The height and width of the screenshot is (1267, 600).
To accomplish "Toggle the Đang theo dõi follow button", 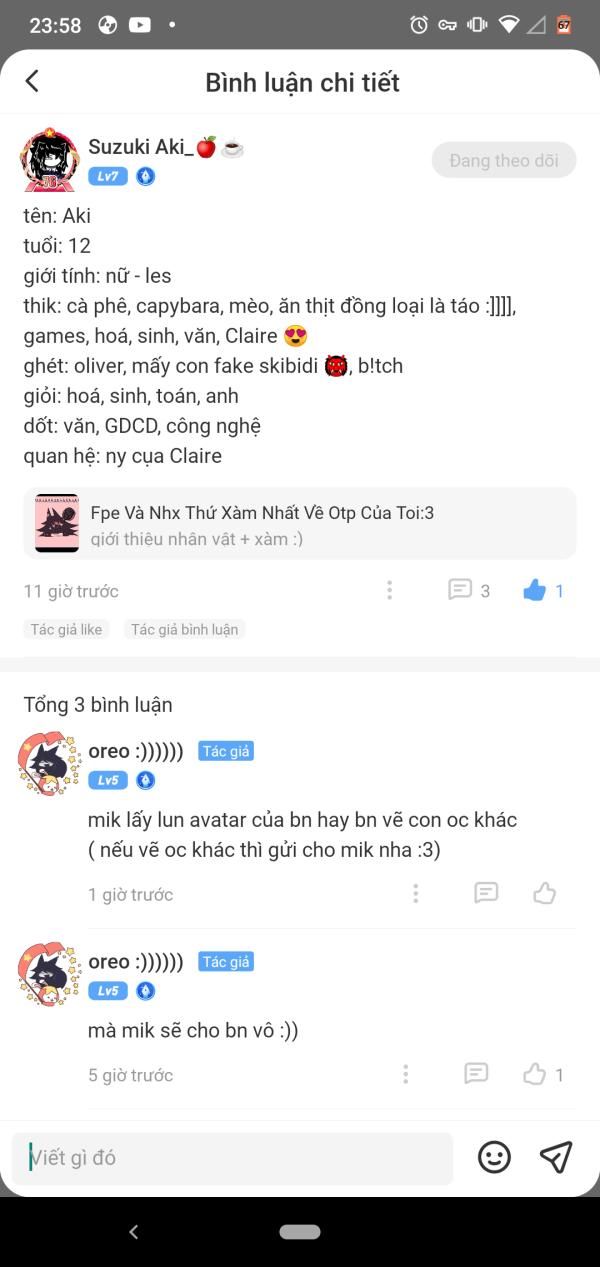I will (504, 160).
